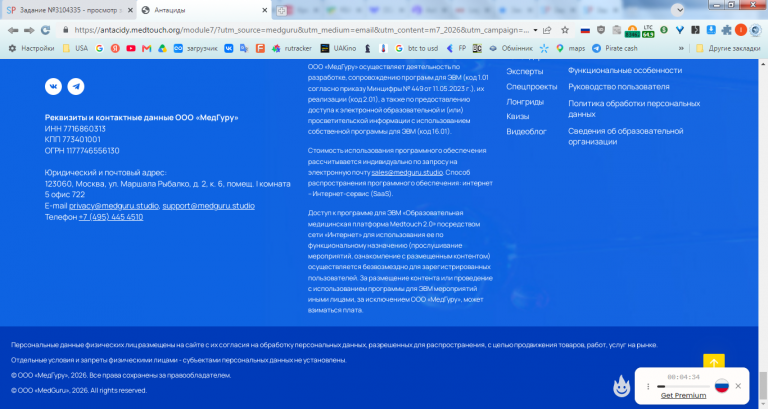Open the VK bookmark icon
The image size is (768, 409).
(x=229, y=48)
